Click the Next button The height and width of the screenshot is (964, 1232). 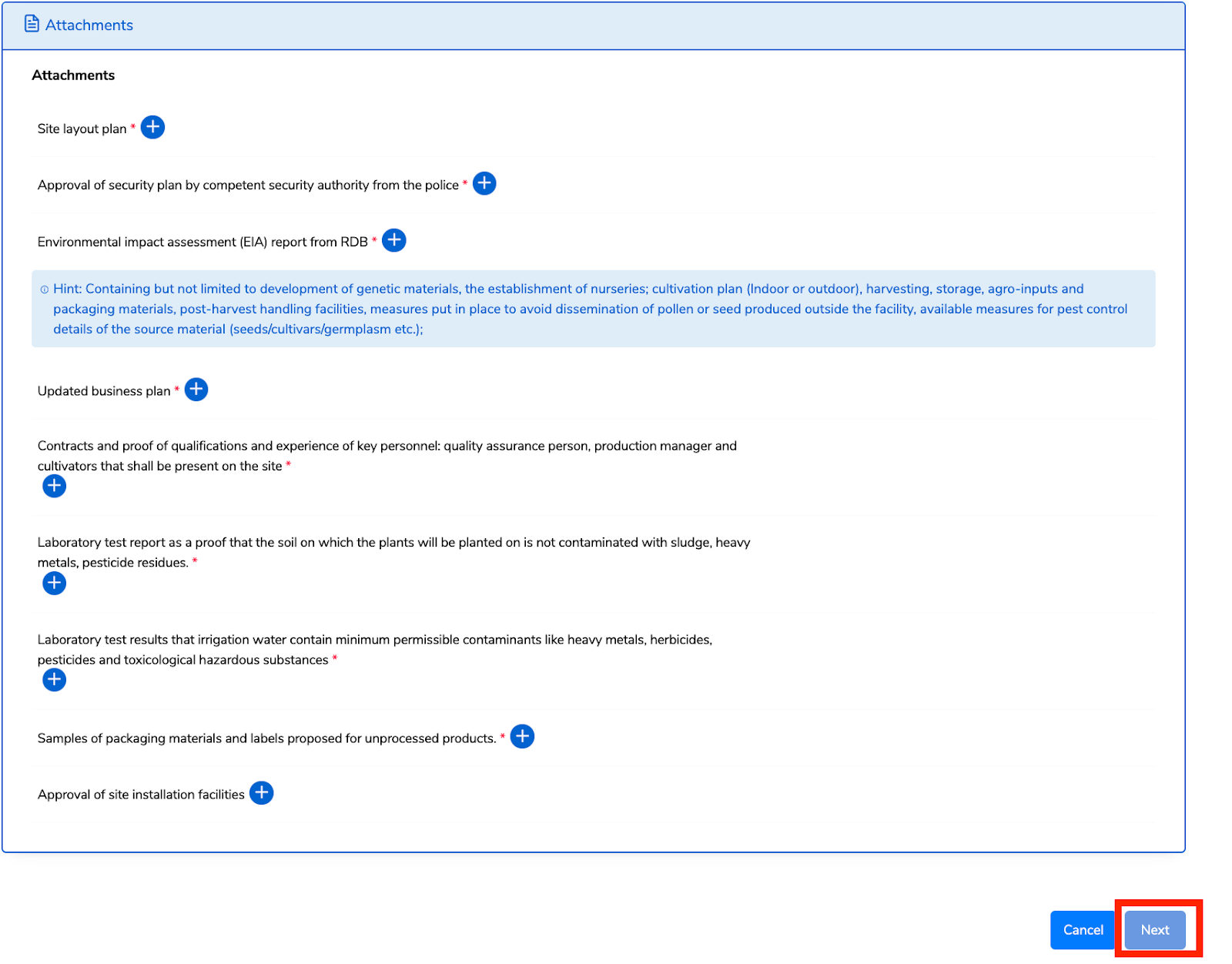pos(1155,930)
